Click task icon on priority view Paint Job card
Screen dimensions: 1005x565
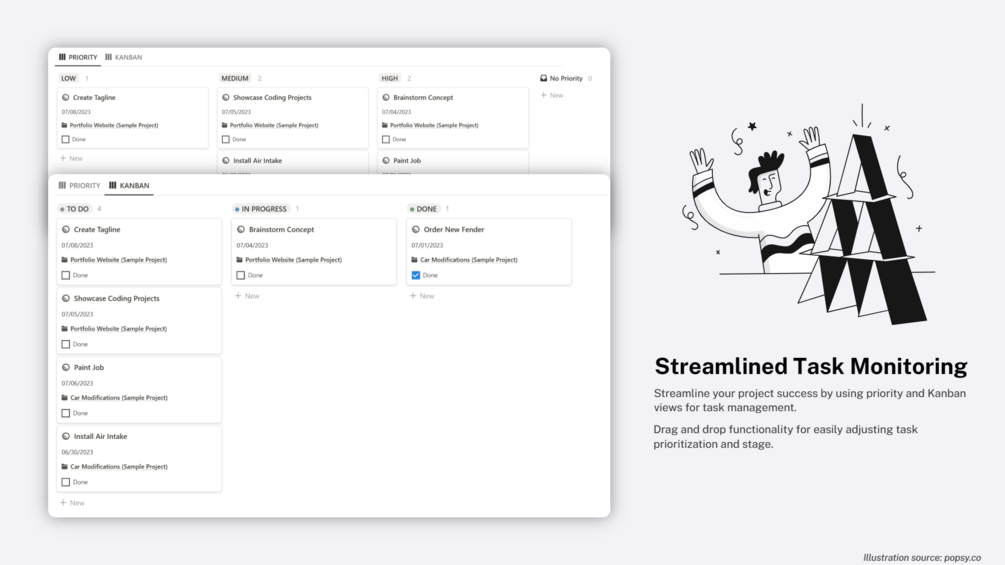coord(386,161)
